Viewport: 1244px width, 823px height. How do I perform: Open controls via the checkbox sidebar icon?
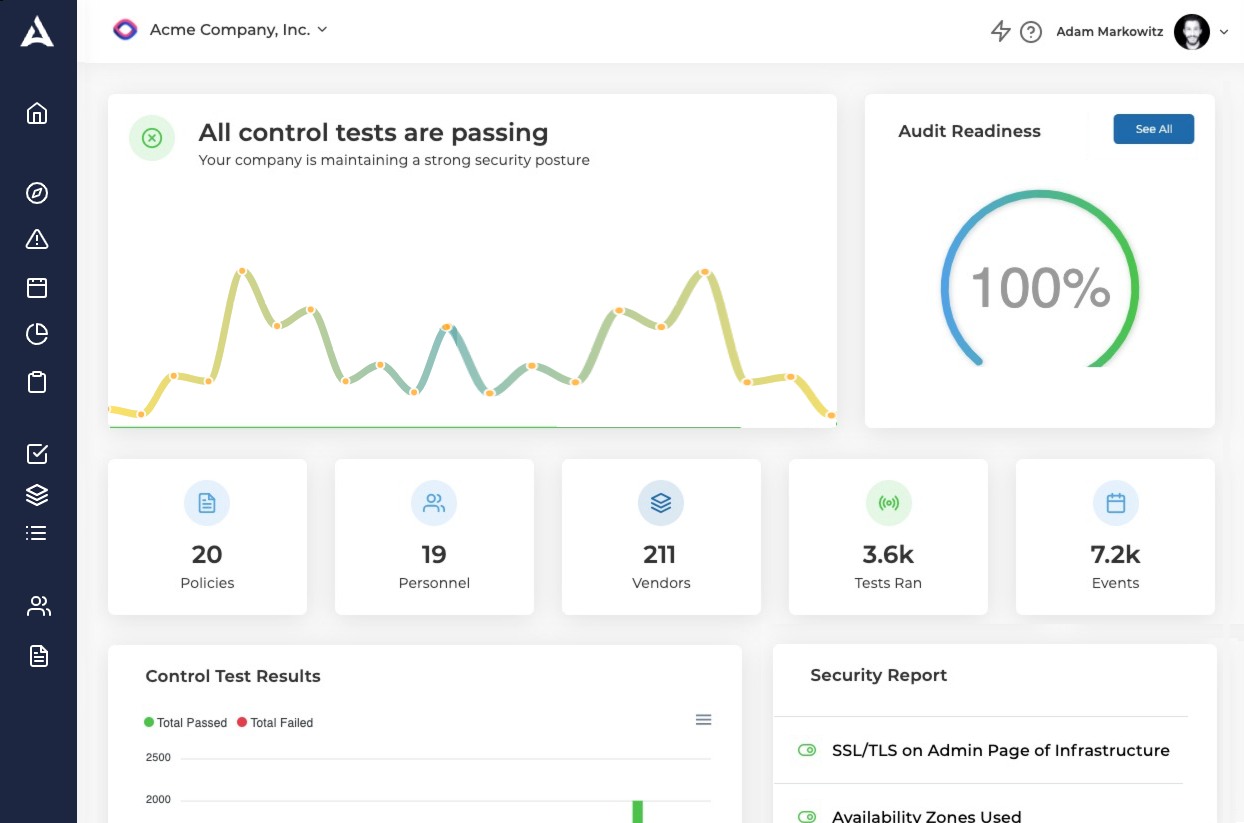pos(37,453)
